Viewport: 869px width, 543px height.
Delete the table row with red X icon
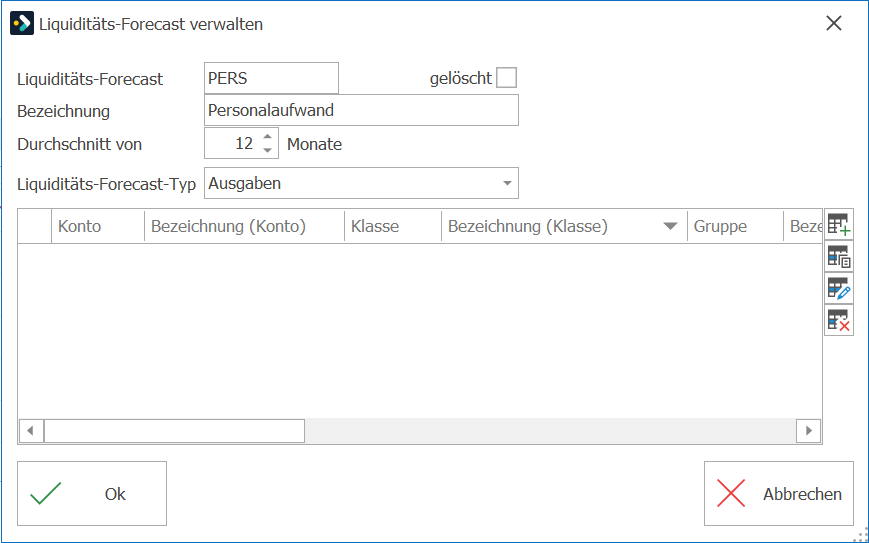click(839, 320)
